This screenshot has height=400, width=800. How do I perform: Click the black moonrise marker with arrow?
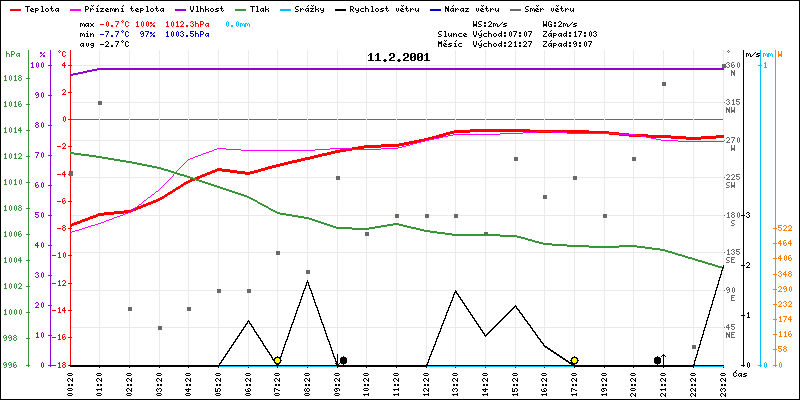[x=658, y=360]
